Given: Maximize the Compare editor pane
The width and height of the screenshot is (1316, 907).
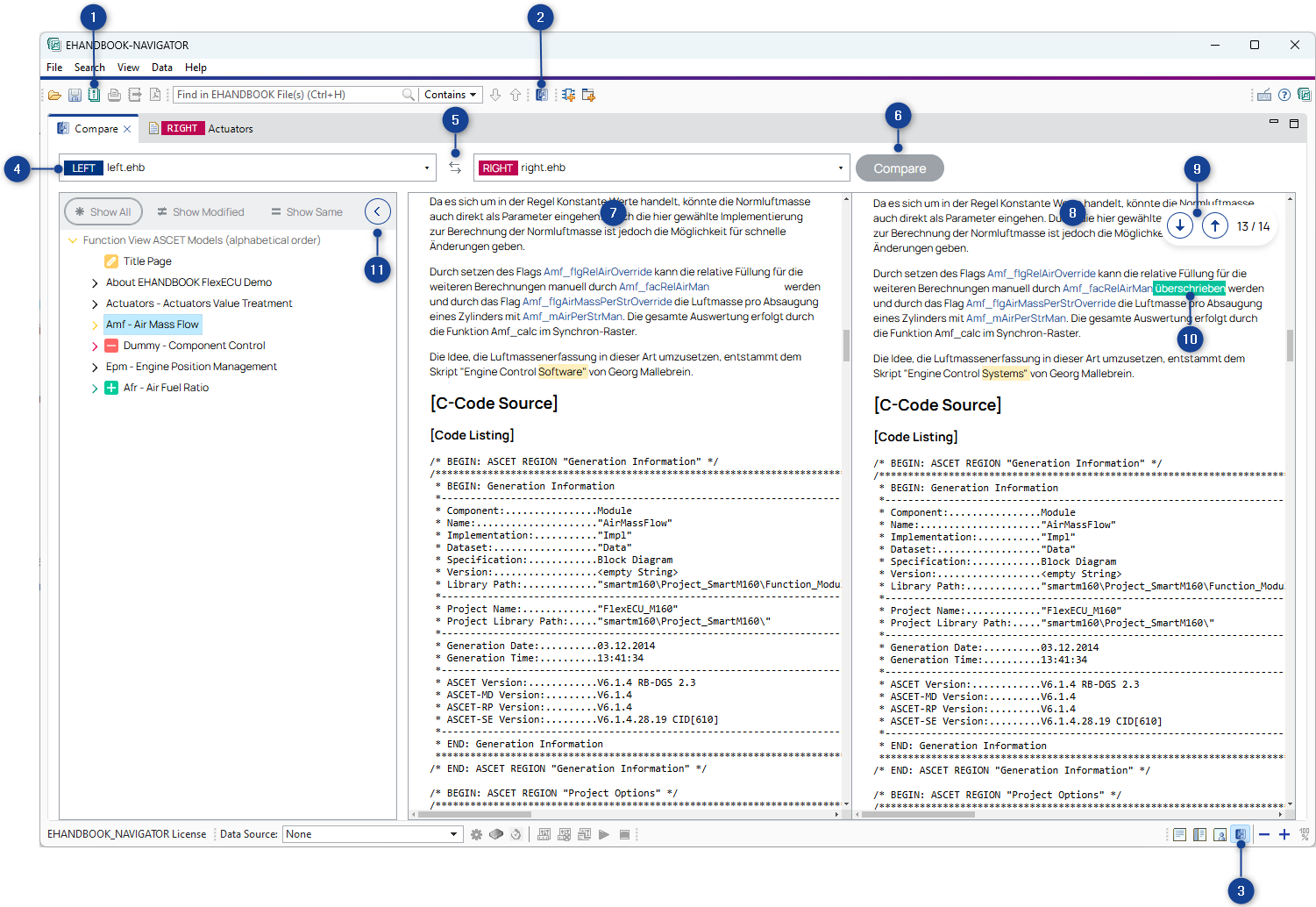Looking at the screenshot, I should [1294, 124].
